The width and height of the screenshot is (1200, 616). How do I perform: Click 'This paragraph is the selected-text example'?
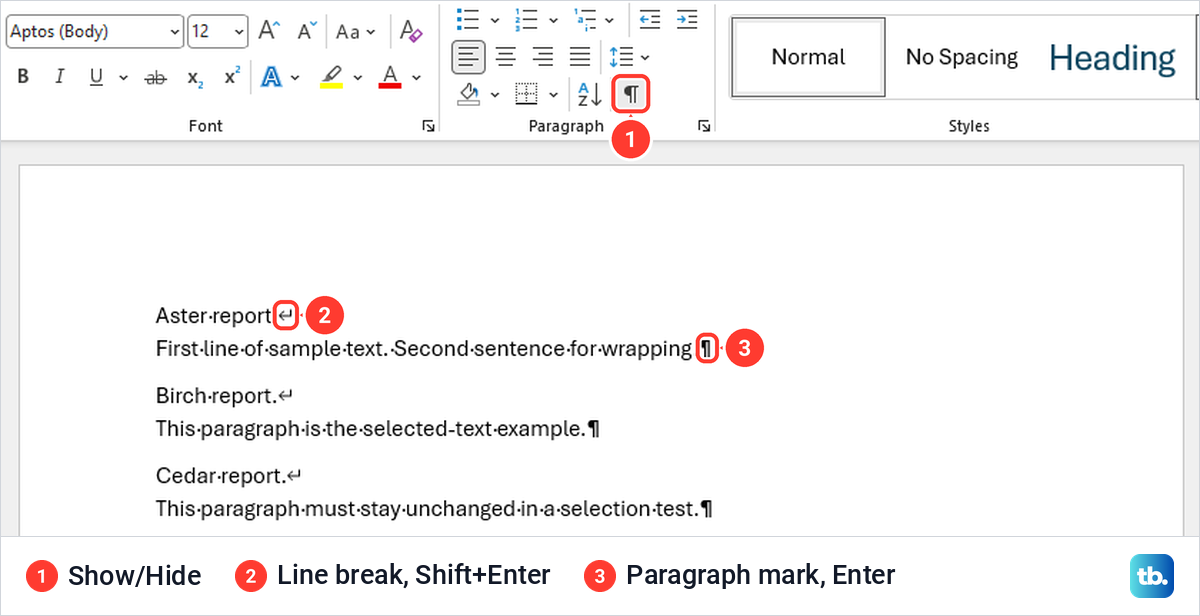click(x=369, y=429)
